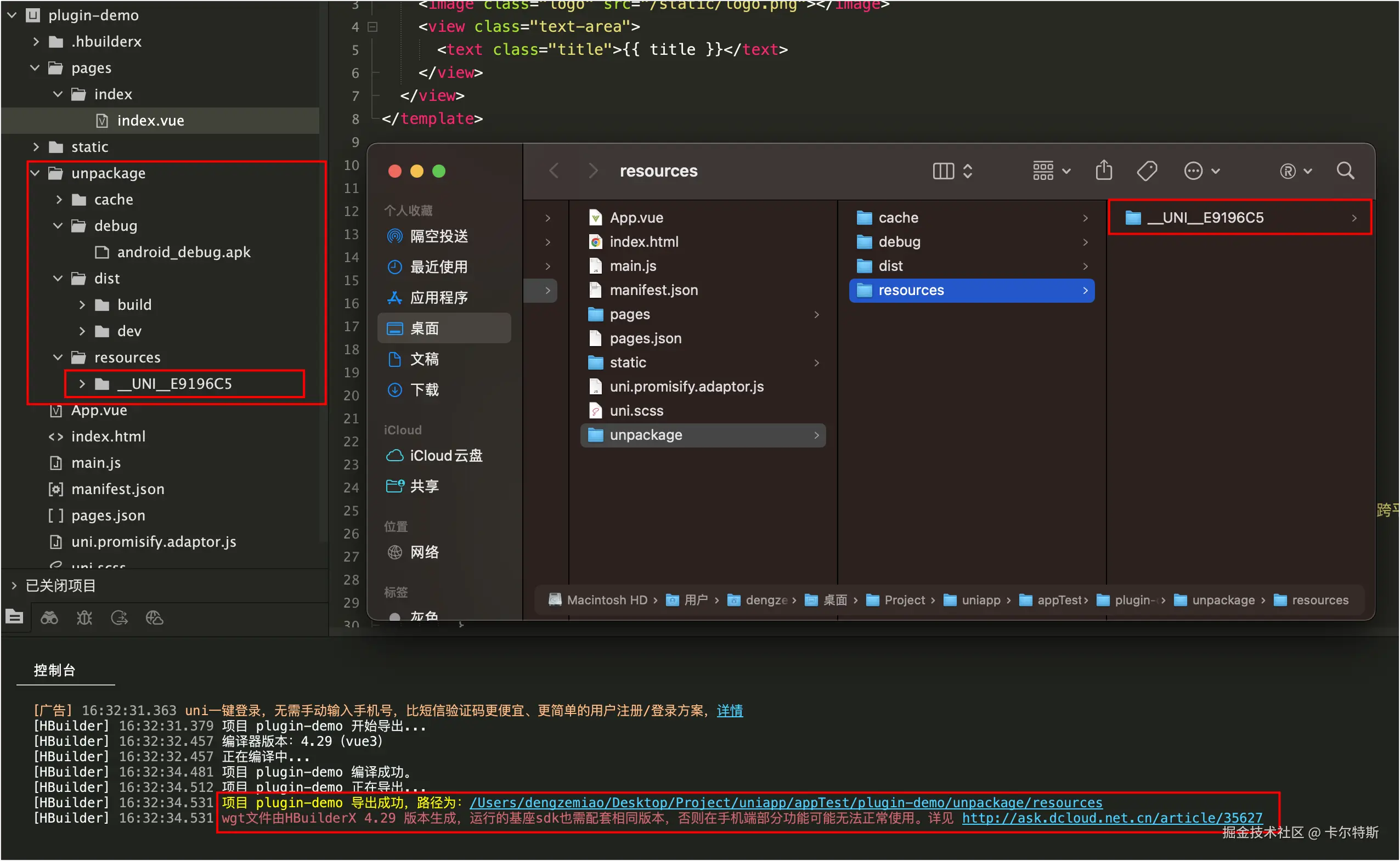Click the bug debug icon
The height and width of the screenshot is (861, 1400).
click(x=84, y=618)
